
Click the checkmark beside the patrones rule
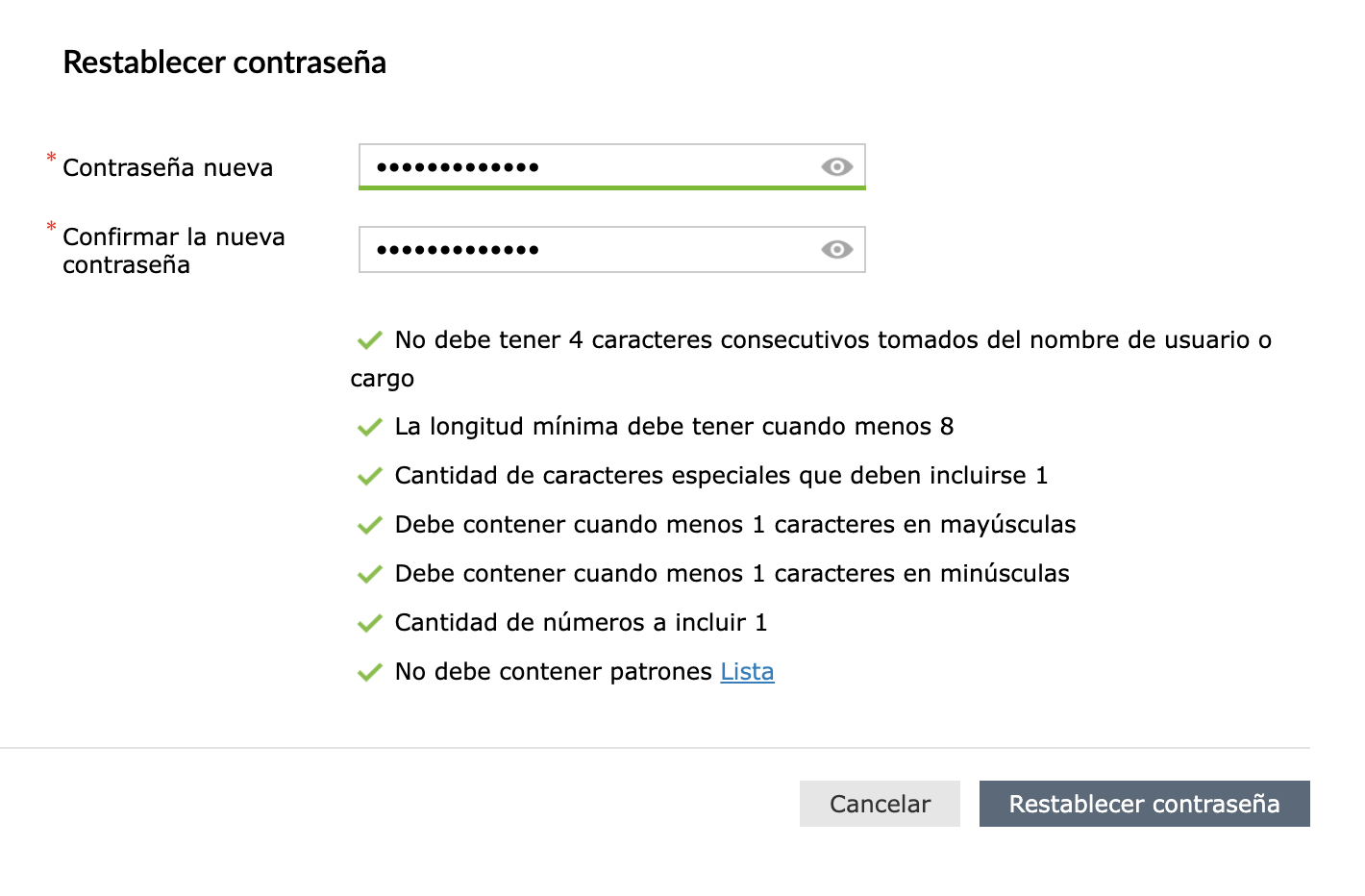pyautogui.click(x=369, y=672)
